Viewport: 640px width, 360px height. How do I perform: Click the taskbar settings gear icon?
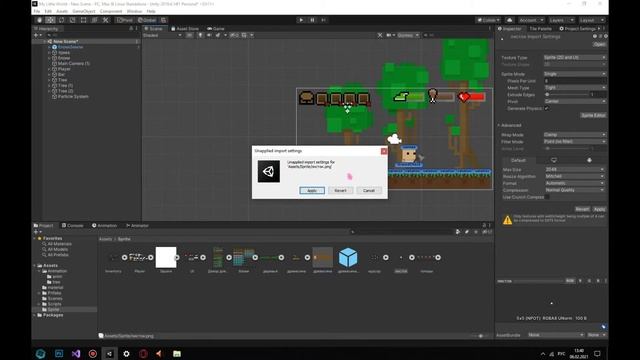(126, 353)
